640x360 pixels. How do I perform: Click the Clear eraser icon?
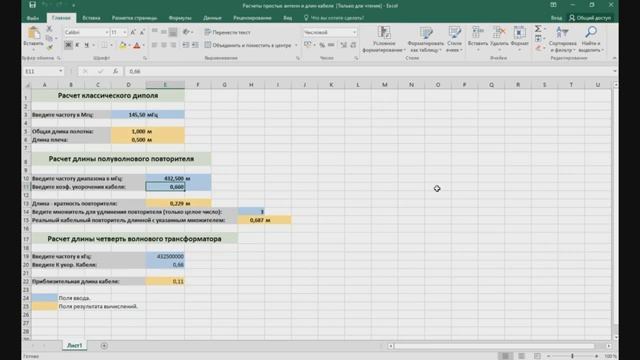click(538, 48)
